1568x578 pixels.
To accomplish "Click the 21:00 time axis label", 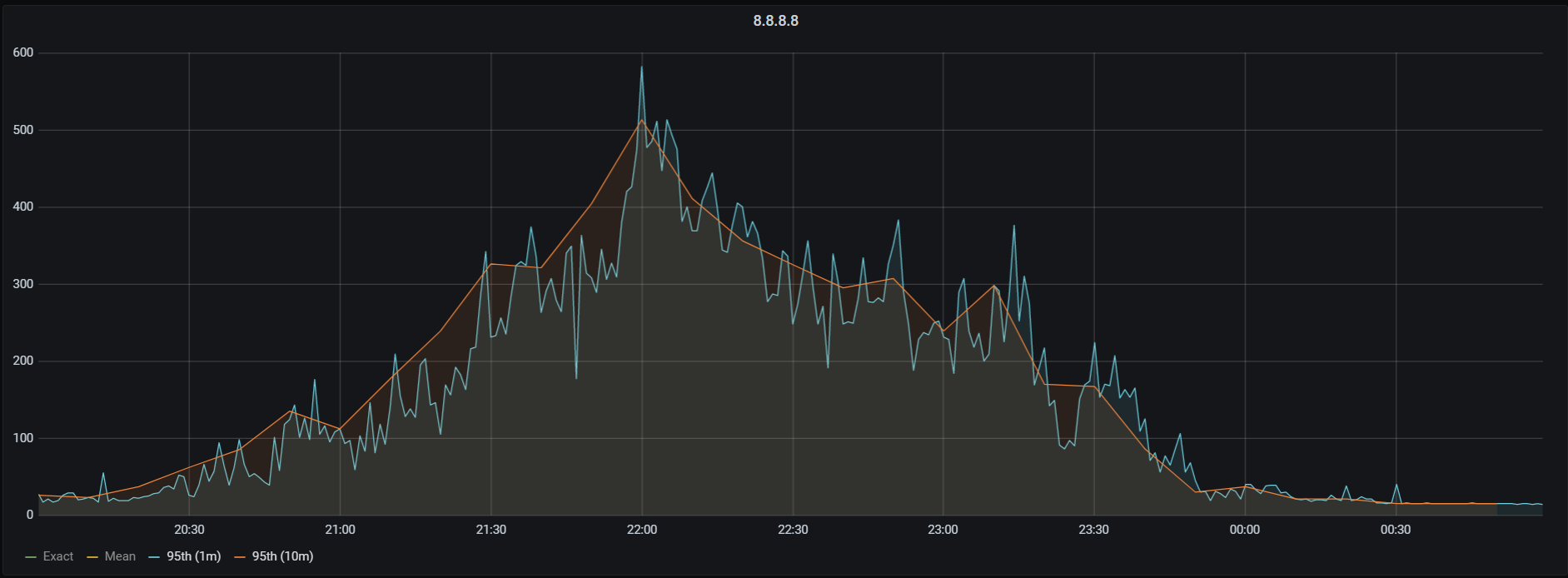I will pos(340,530).
